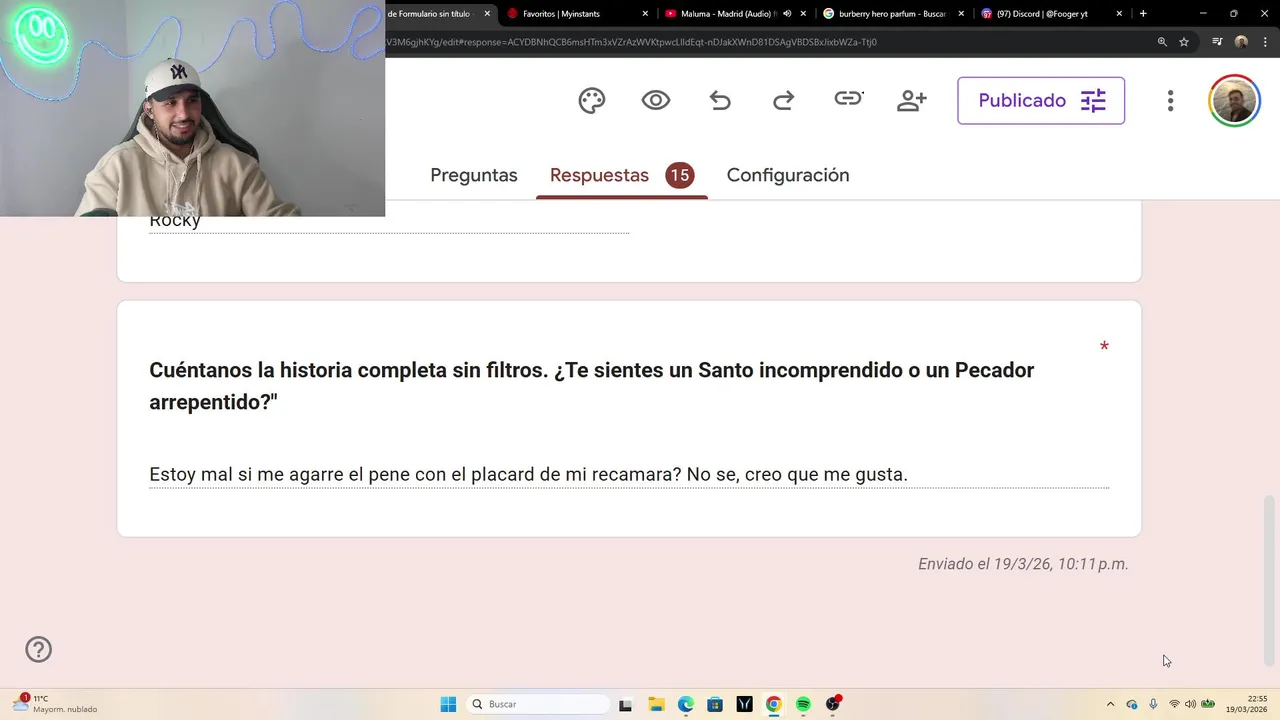Bookmark this page with the star
Viewport: 1280px width, 720px height.
click(1184, 42)
